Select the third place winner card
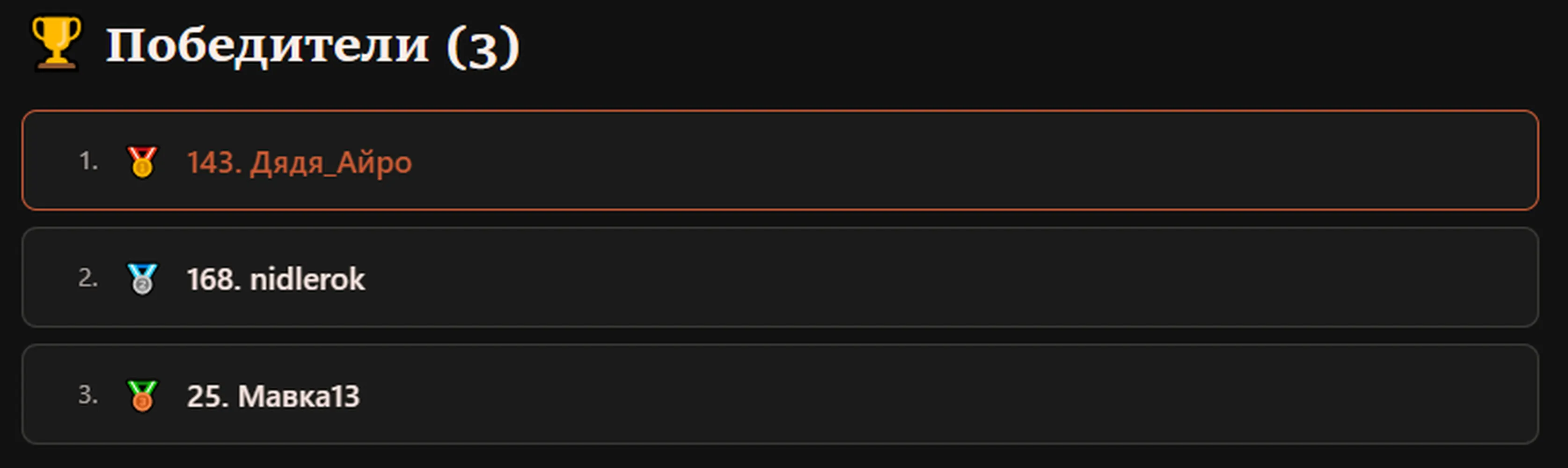The width and height of the screenshot is (1568, 468). (x=780, y=395)
